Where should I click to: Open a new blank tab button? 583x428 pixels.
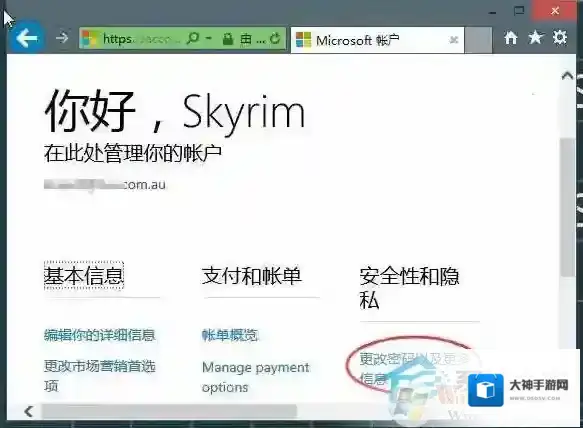coord(478,39)
